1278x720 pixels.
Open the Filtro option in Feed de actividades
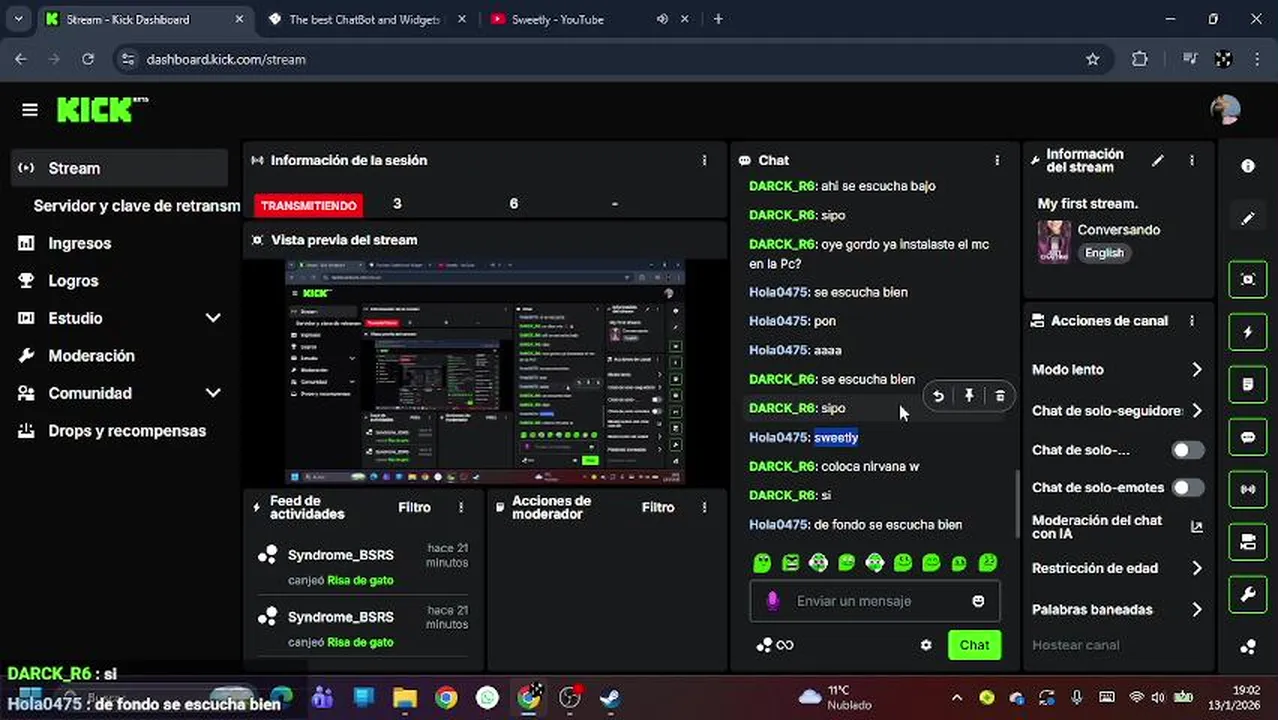pos(414,507)
